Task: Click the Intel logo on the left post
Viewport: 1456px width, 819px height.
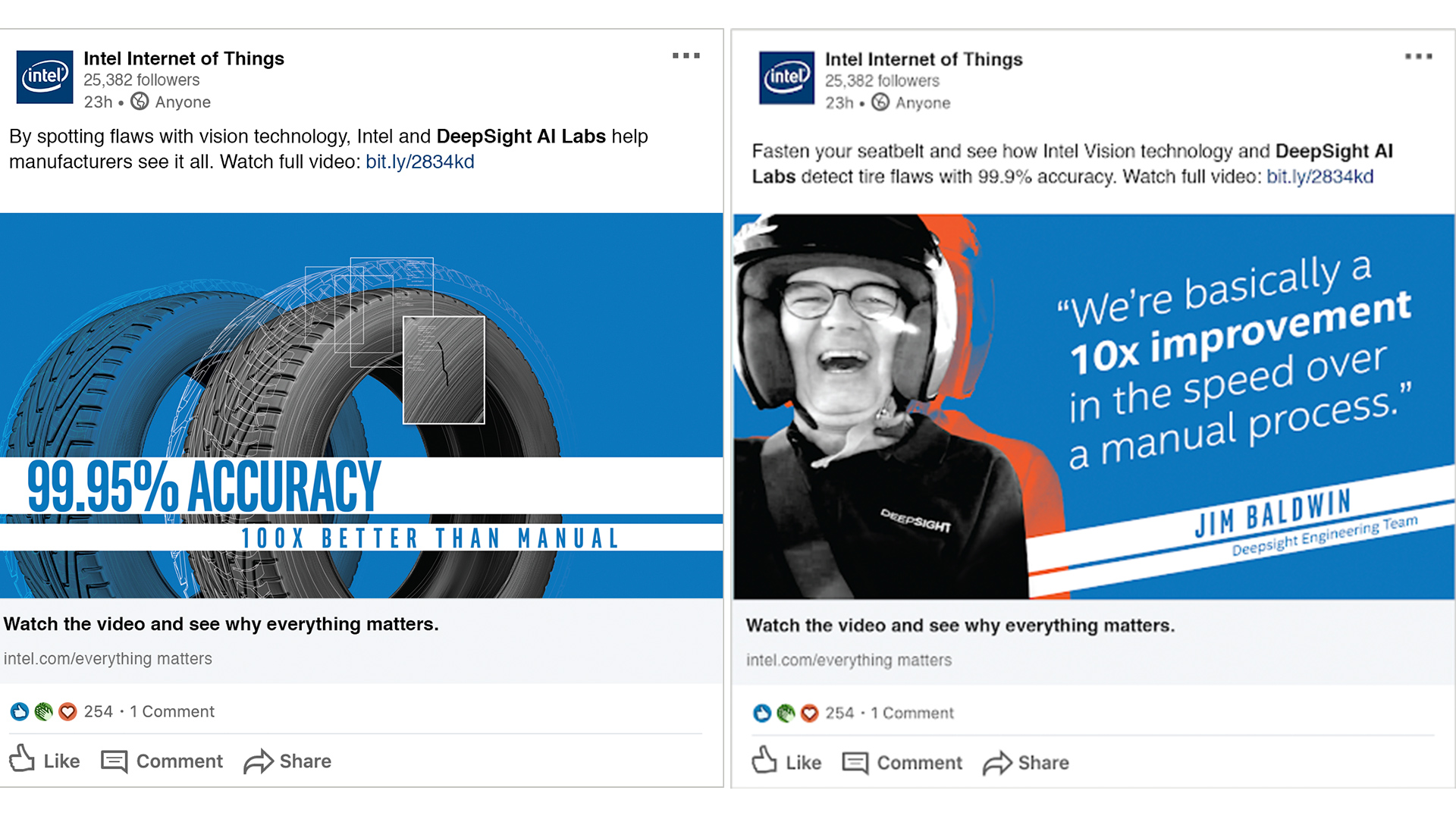Action: point(45,77)
